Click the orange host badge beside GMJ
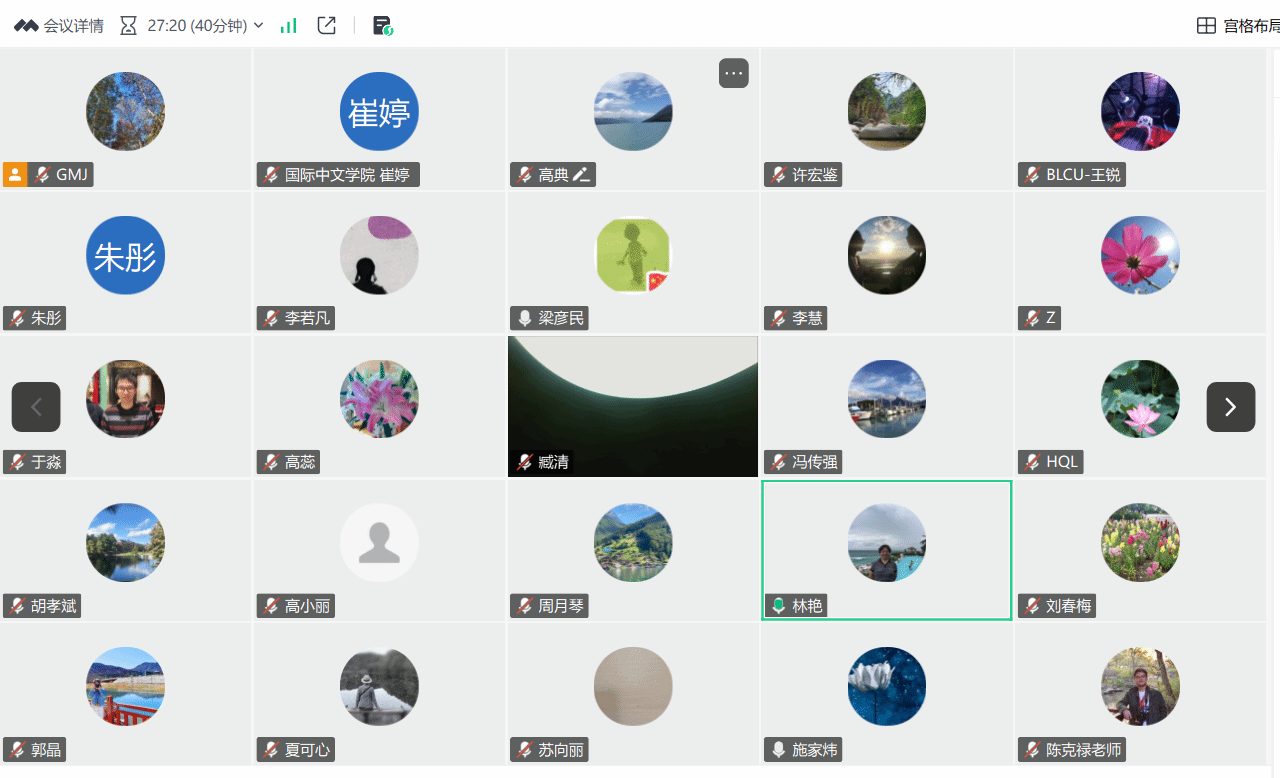The image size is (1280, 778). pos(15,175)
